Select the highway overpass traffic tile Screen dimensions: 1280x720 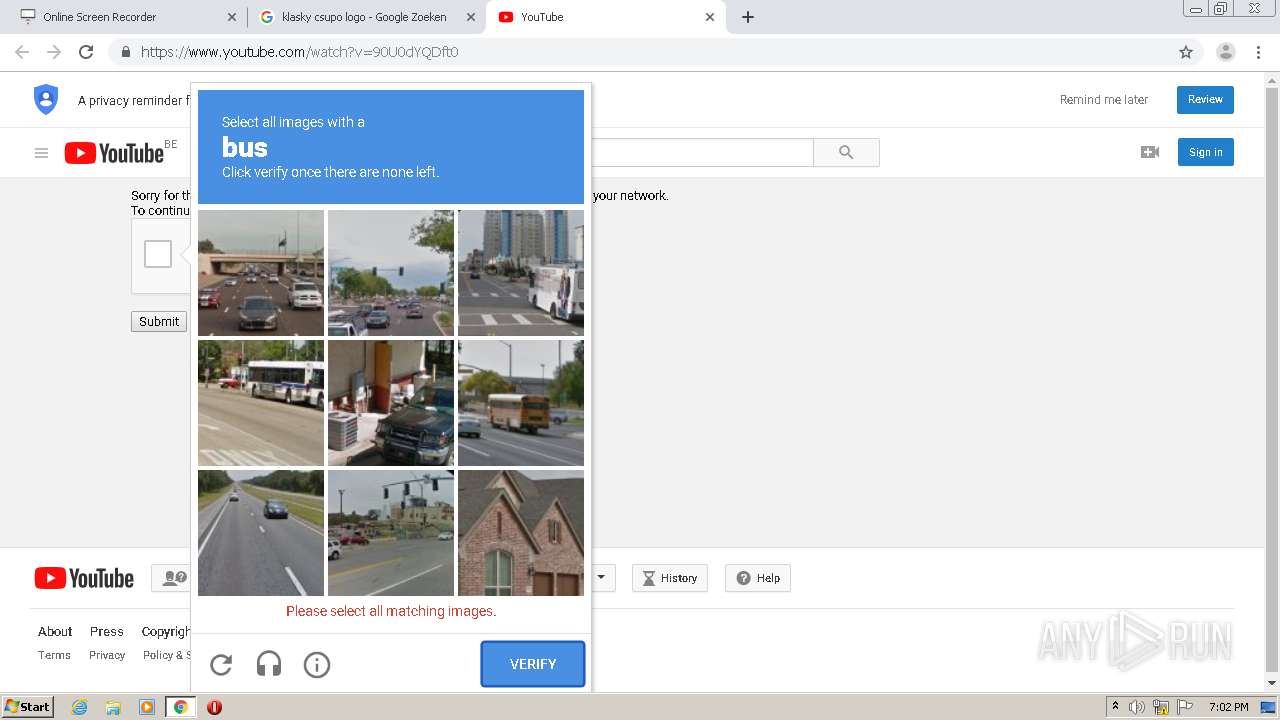point(261,273)
